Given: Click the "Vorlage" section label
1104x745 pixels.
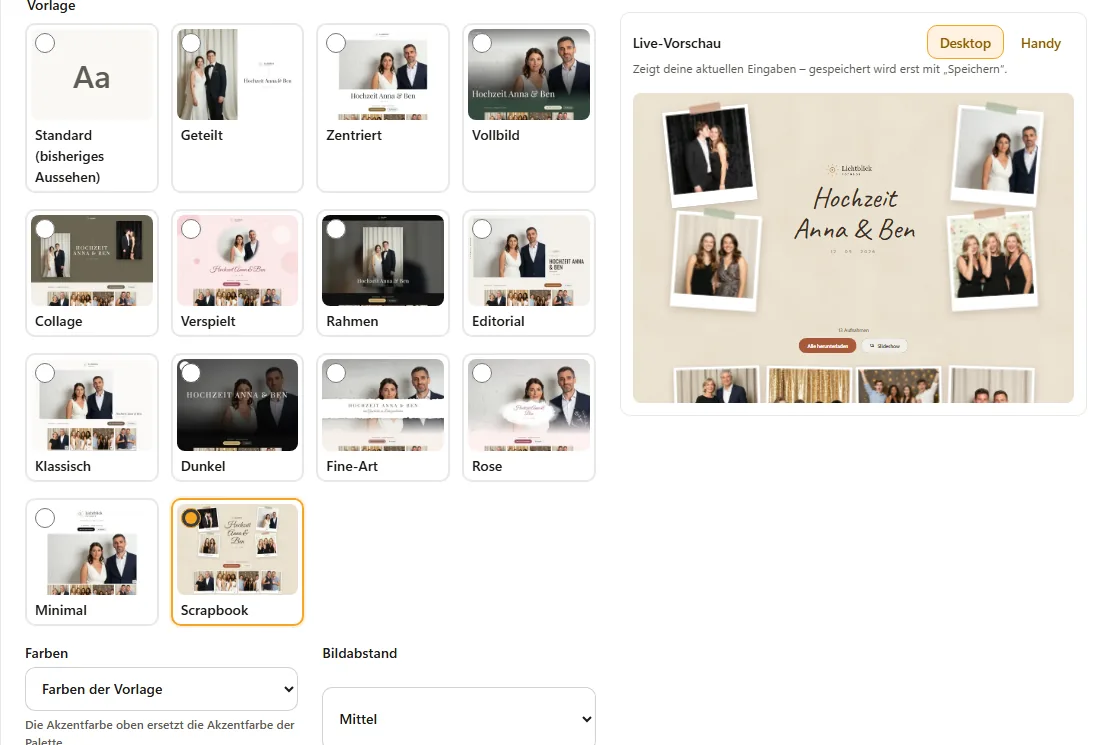Looking at the screenshot, I should click(x=51, y=6).
